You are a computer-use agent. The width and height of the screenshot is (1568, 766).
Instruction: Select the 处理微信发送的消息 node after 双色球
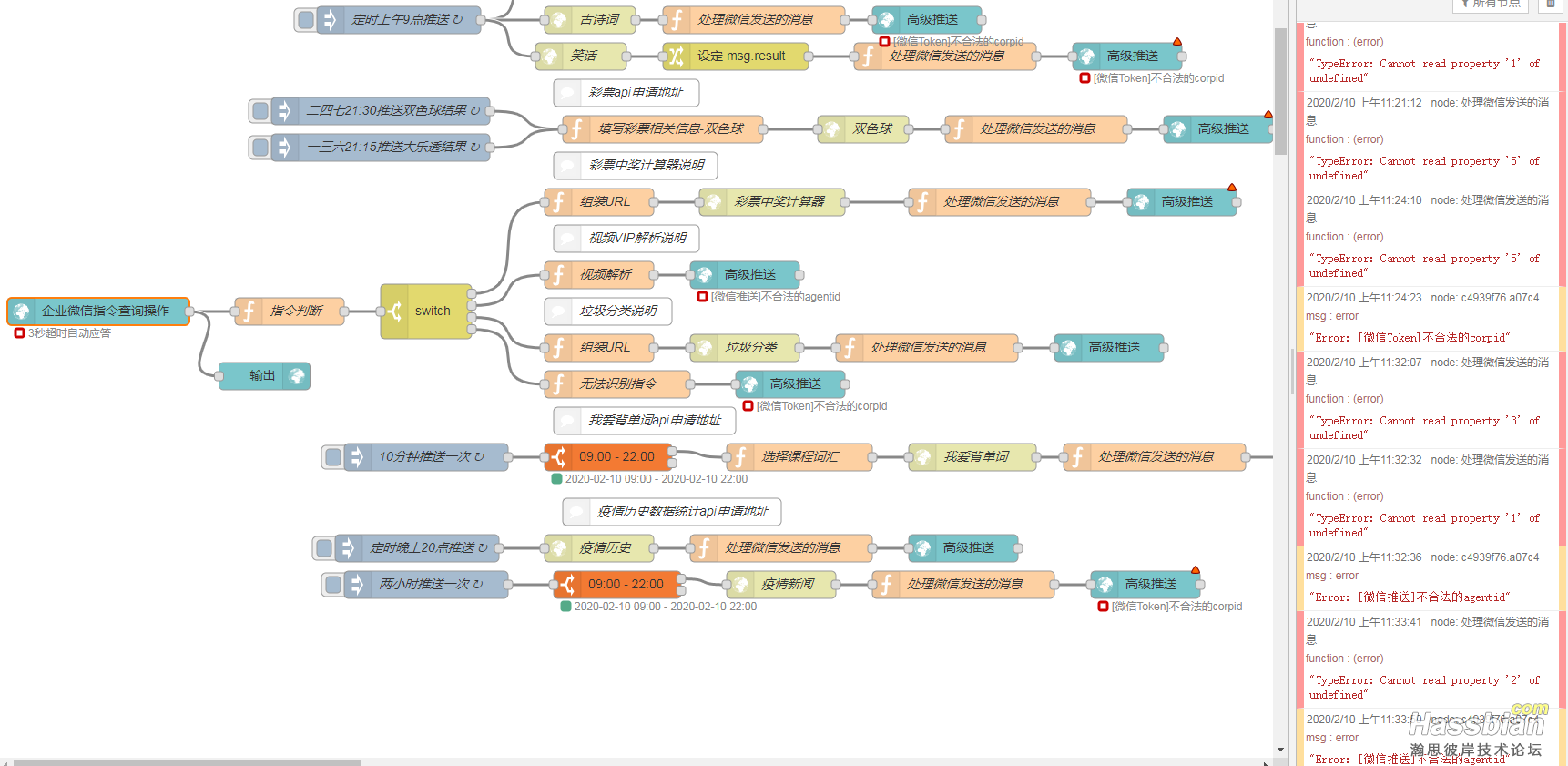[x=1036, y=128]
